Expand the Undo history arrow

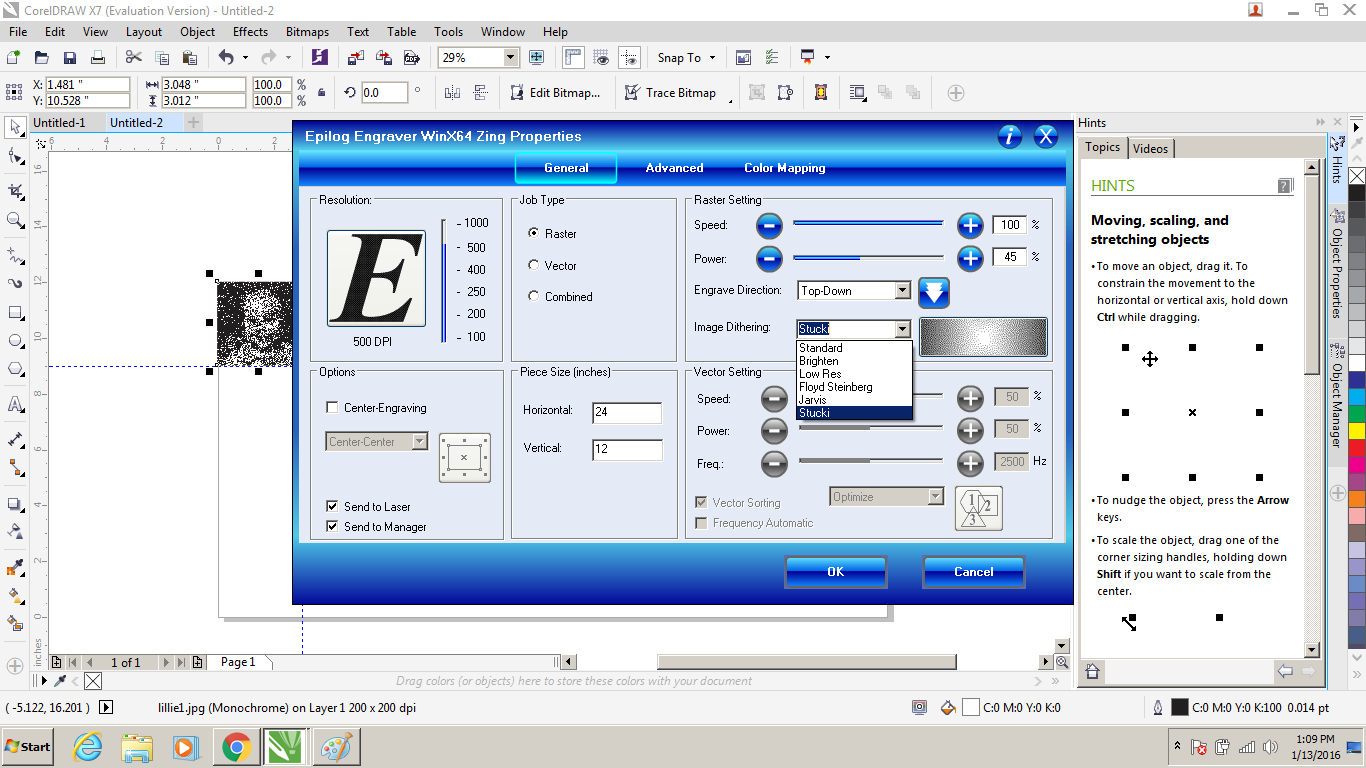click(245, 58)
